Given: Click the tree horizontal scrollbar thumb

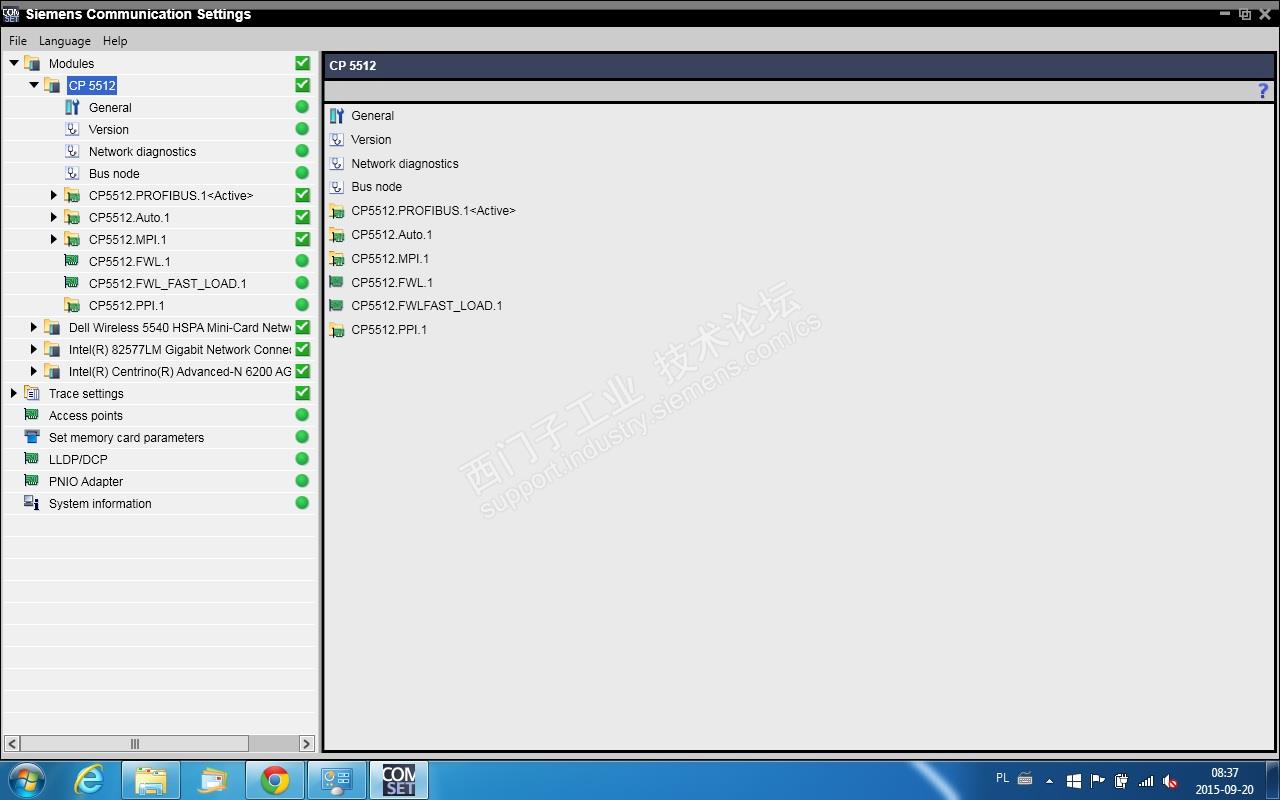Looking at the screenshot, I should coord(135,744).
